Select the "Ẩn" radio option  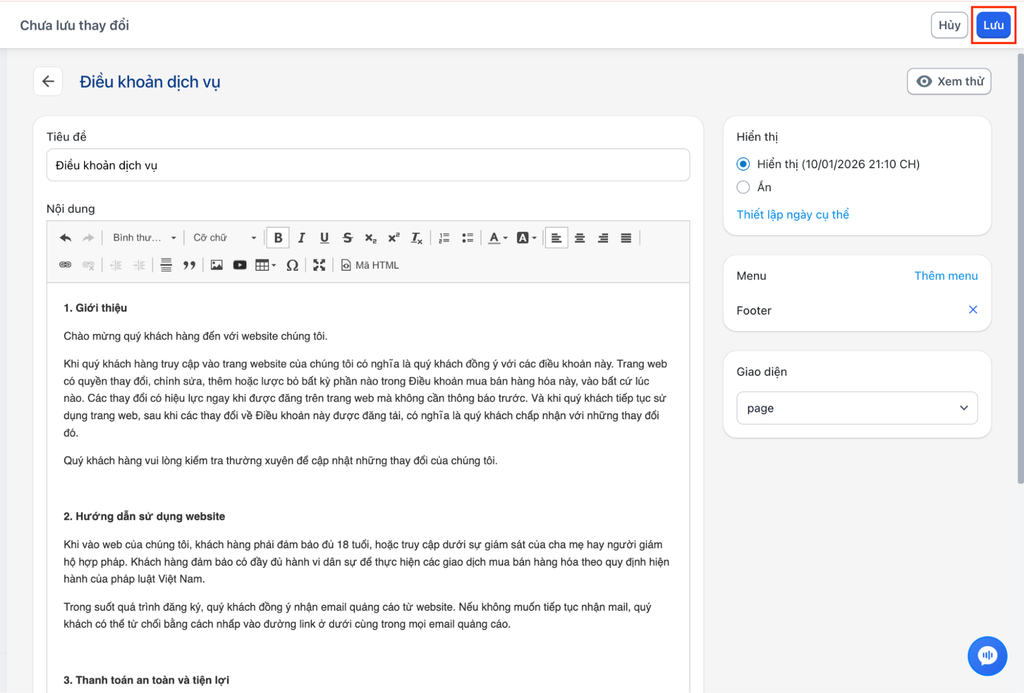click(x=743, y=187)
